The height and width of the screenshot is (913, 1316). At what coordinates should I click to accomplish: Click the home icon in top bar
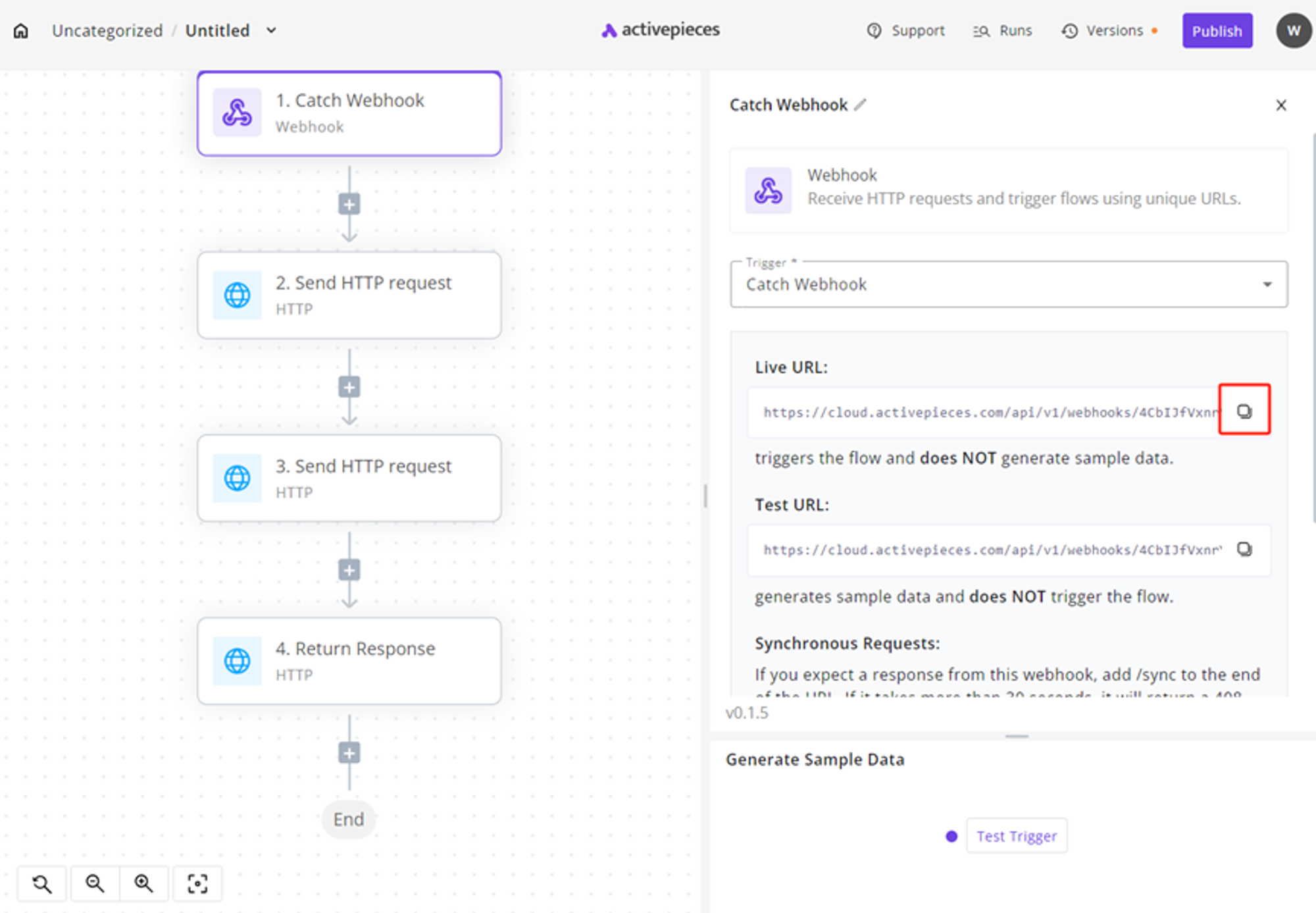point(21,31)
